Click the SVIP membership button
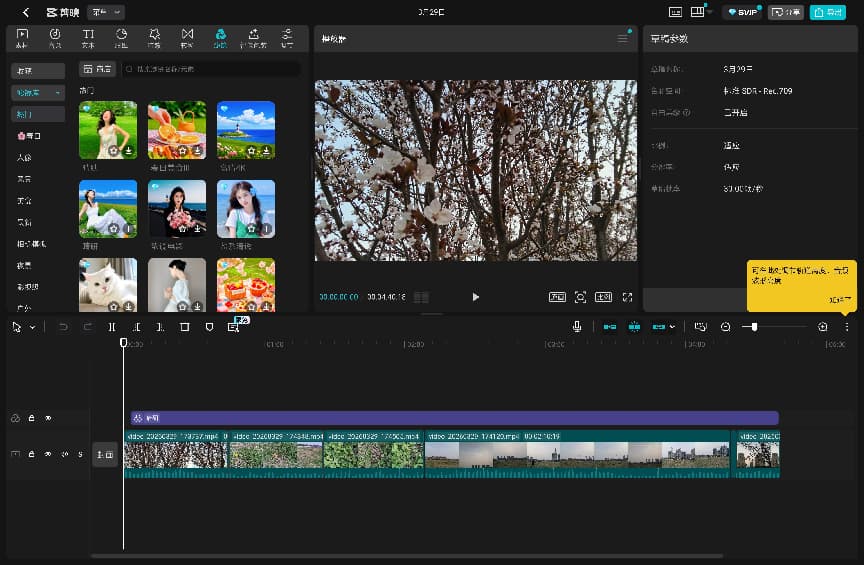Screen dimensions: 864x565 (x=744, y=12)
